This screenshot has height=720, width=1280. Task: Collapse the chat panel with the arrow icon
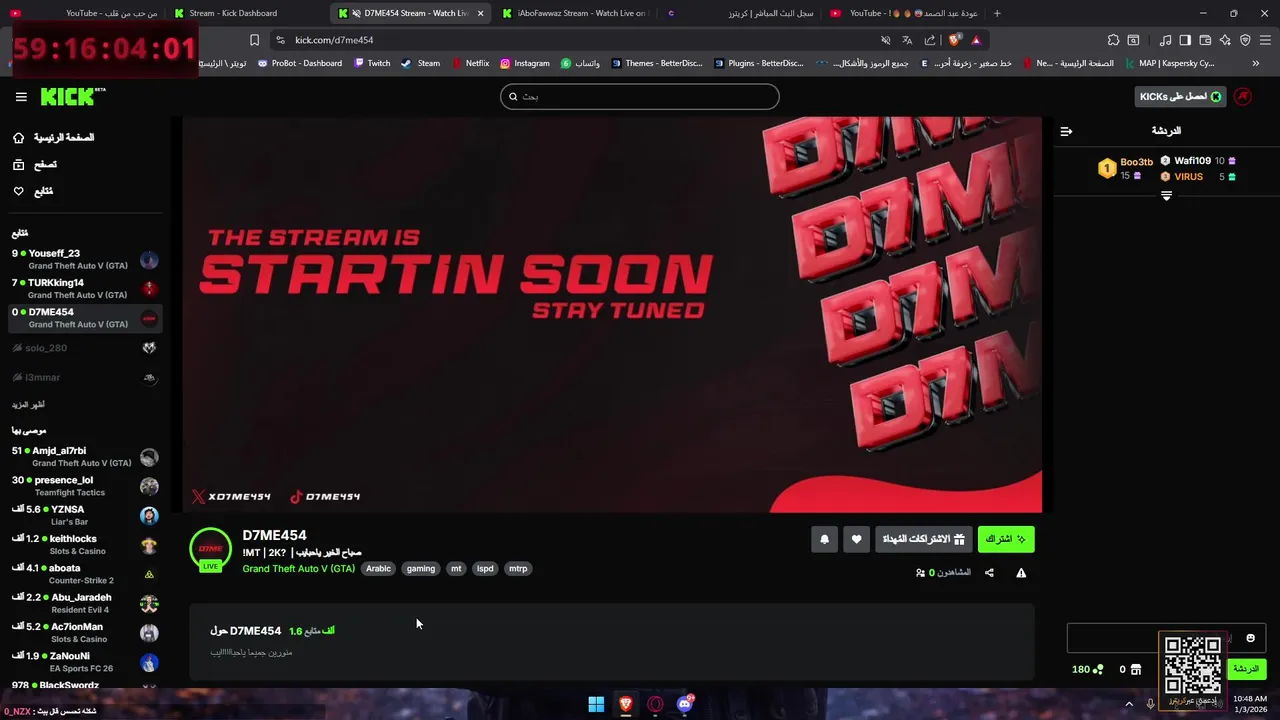point(1066,131)
